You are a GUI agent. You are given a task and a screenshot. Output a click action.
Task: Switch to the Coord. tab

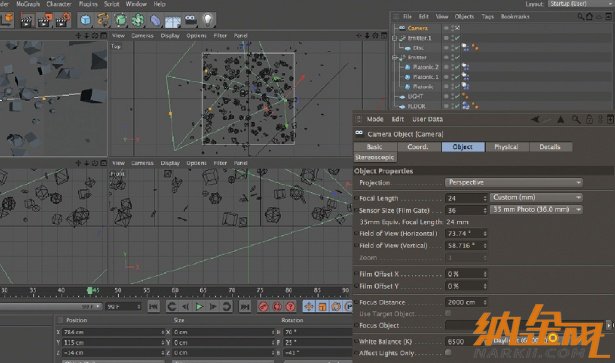pos(418,147)
